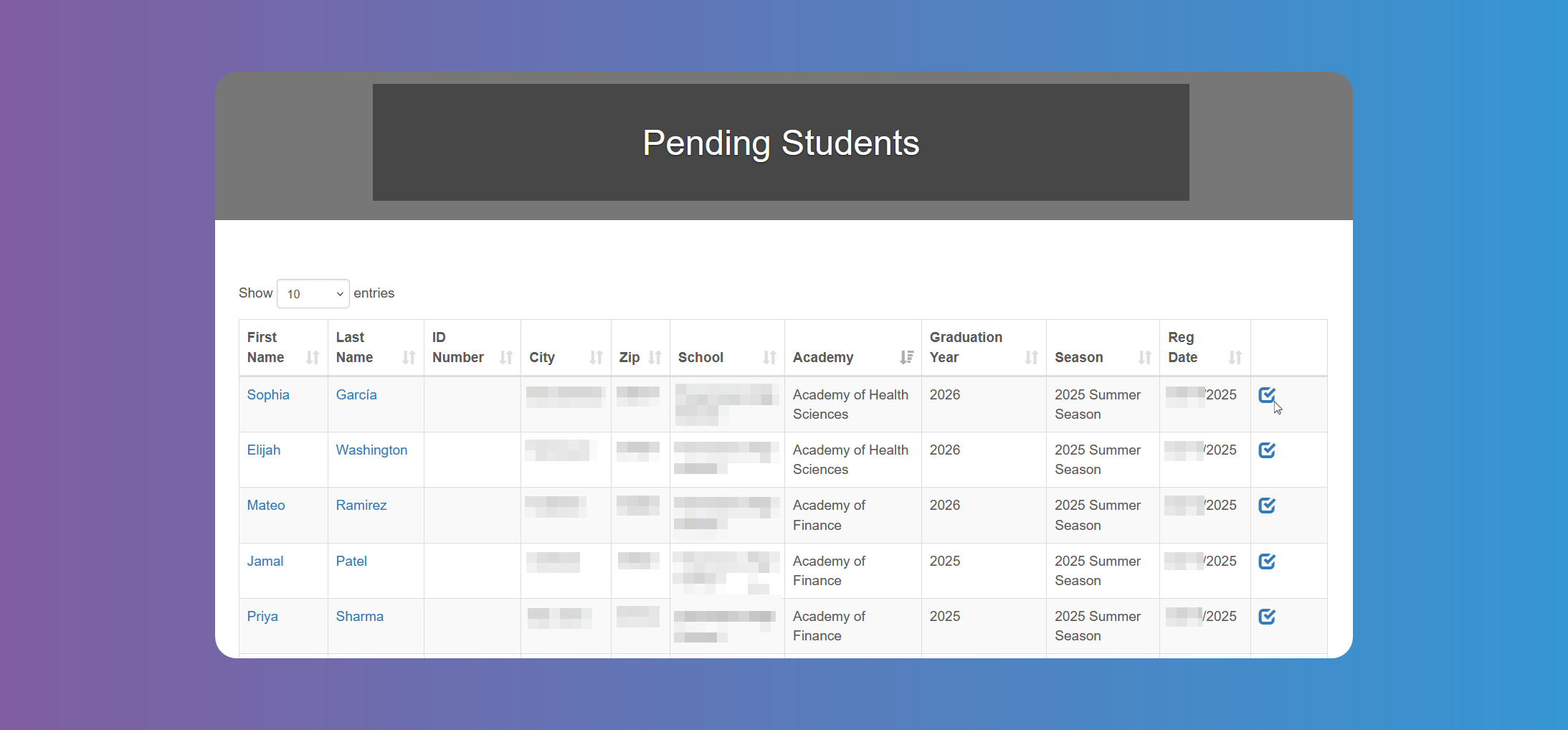The image size is (1568, 730).
Task: Toggle sorting on the City column
Action: coord(597,357)
